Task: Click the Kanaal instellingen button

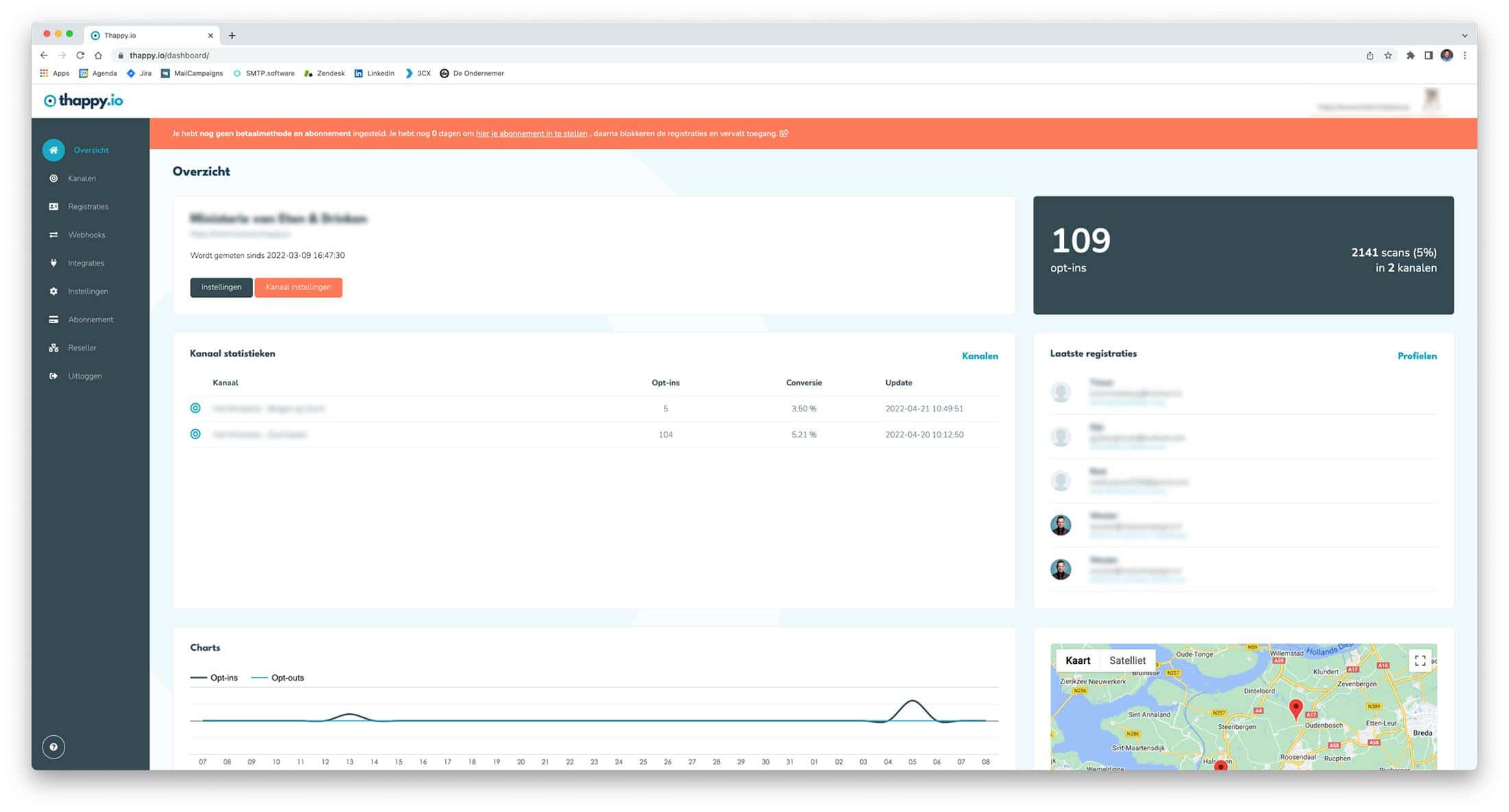Action: (x=298, y=287)
